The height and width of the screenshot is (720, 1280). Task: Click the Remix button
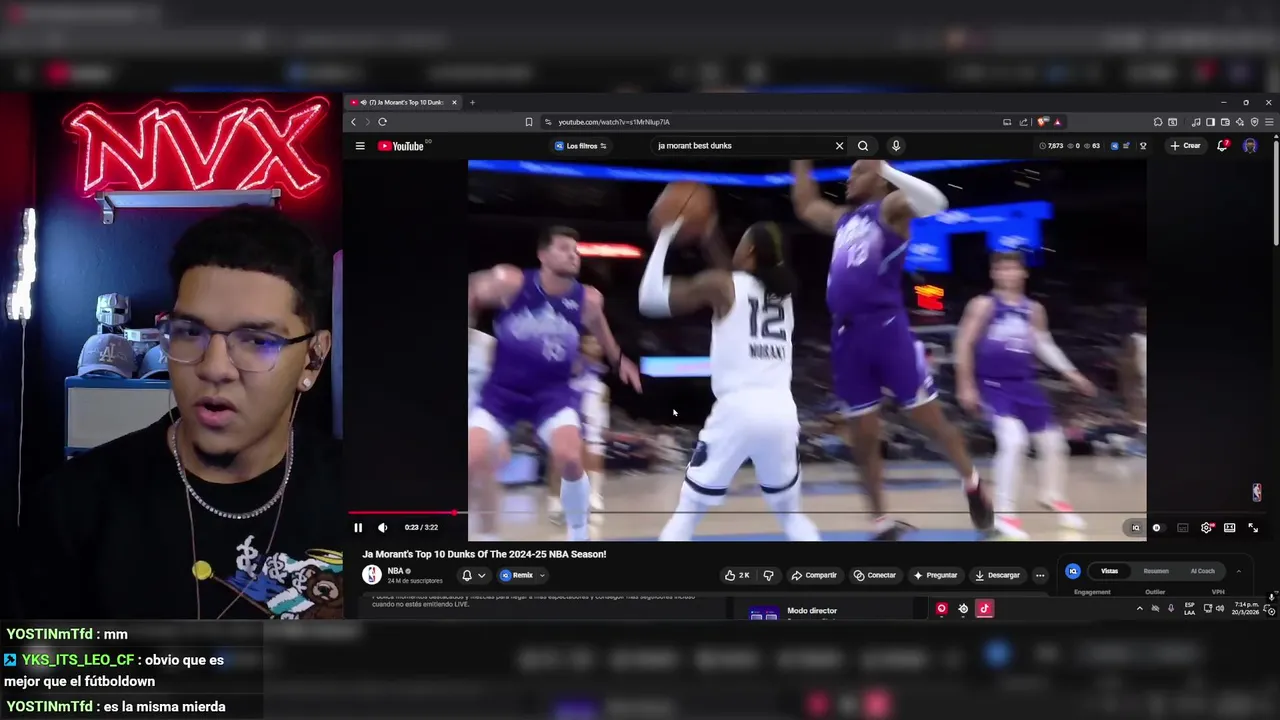tap(517, 575)
